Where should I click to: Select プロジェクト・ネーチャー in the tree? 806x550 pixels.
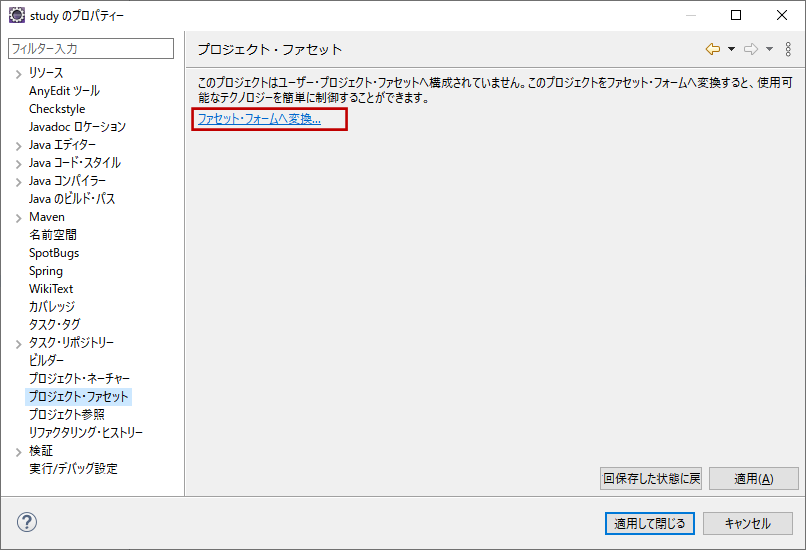coord(79,379)
